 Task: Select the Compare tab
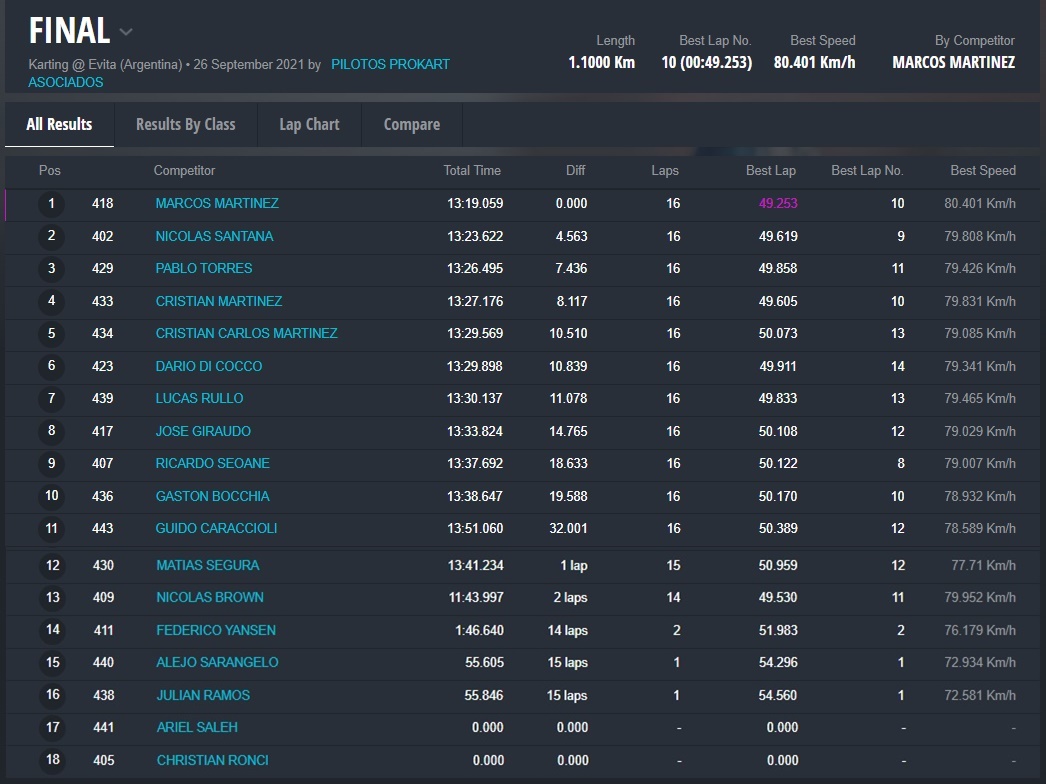[411, 125]
